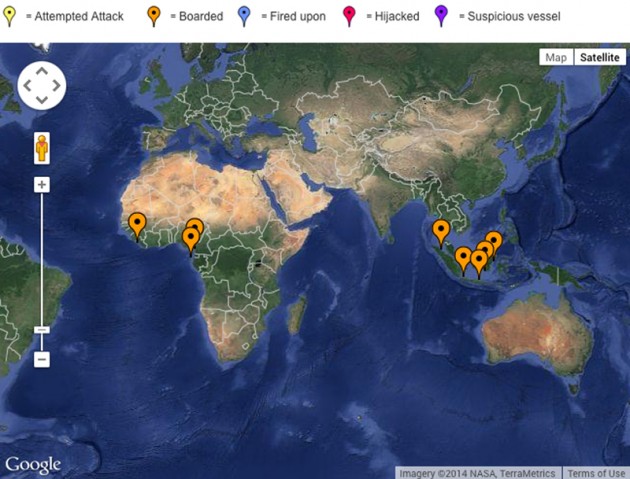Image resolution: width=630 pixels, height=479 pixels.
Task: Click the red Hijacked legend pin
Action: (351, 15)
